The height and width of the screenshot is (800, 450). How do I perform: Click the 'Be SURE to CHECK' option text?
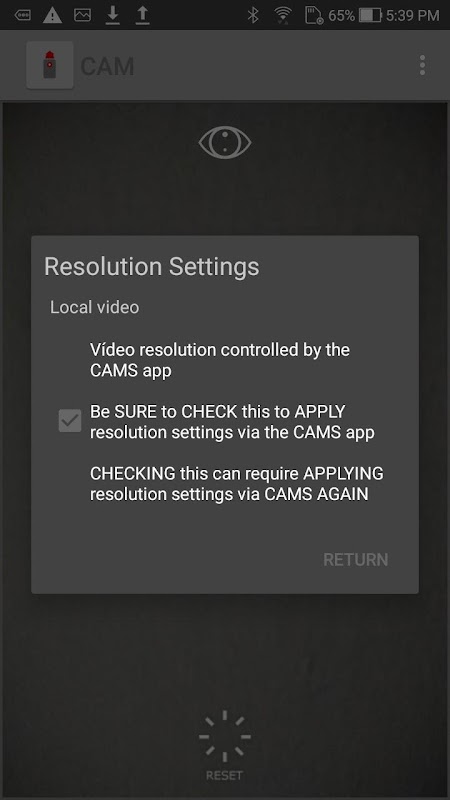point(232,422)
